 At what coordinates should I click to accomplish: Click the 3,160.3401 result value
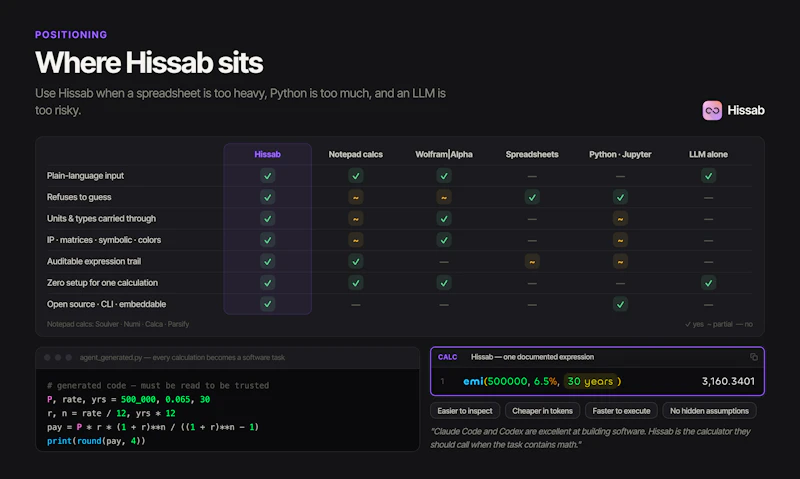728,381
